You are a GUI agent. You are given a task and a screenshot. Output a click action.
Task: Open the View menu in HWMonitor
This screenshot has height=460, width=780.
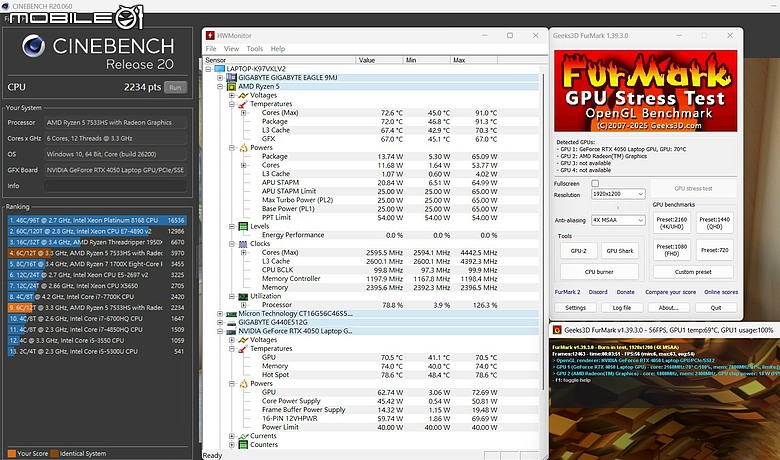231,49
